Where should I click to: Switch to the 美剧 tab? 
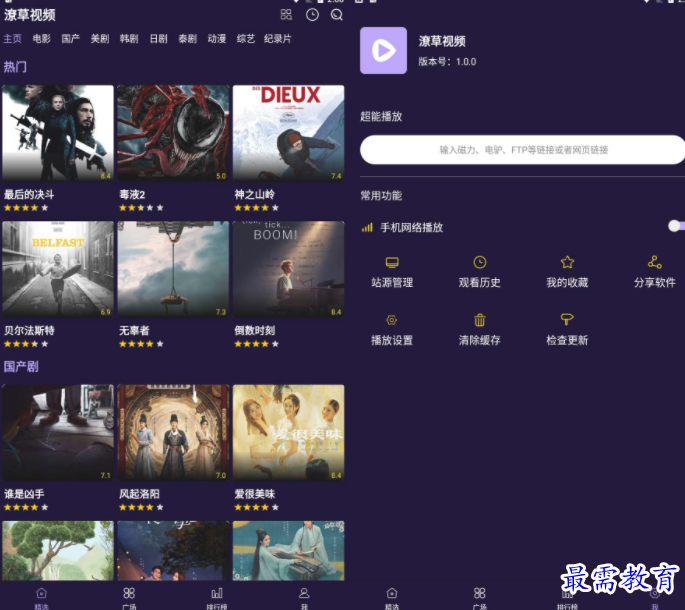(100, 38)
